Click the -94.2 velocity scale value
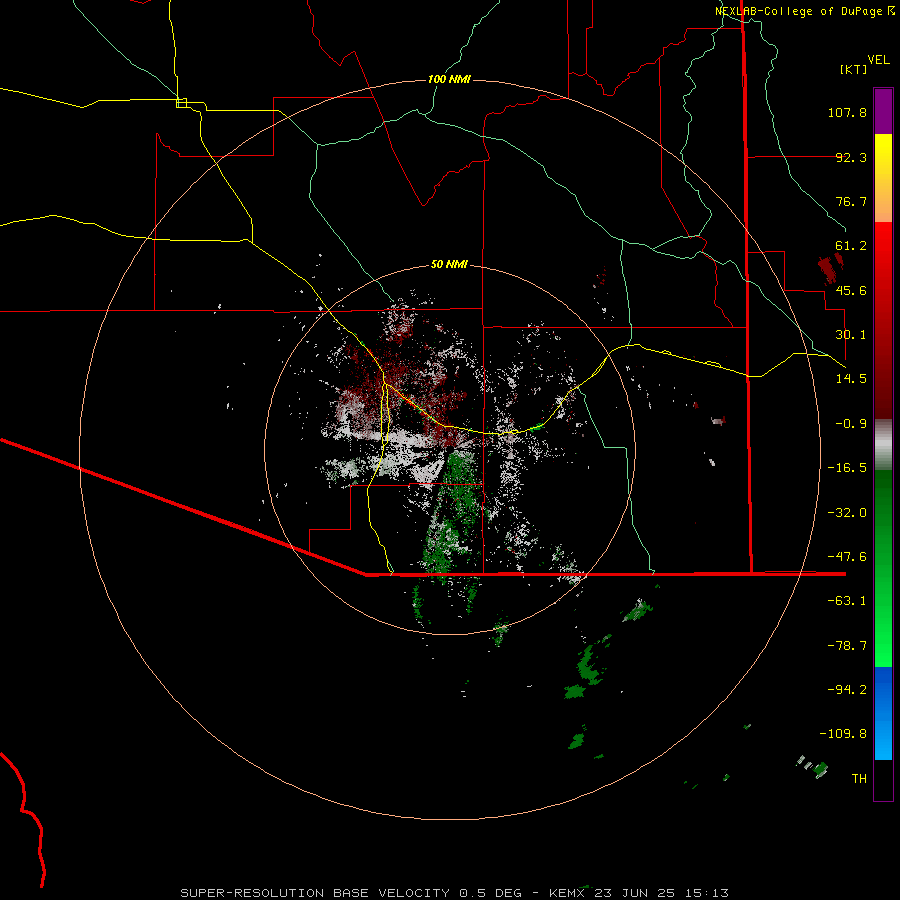Image resolution: width=900 pixels, height=900 pixels. 847,690
